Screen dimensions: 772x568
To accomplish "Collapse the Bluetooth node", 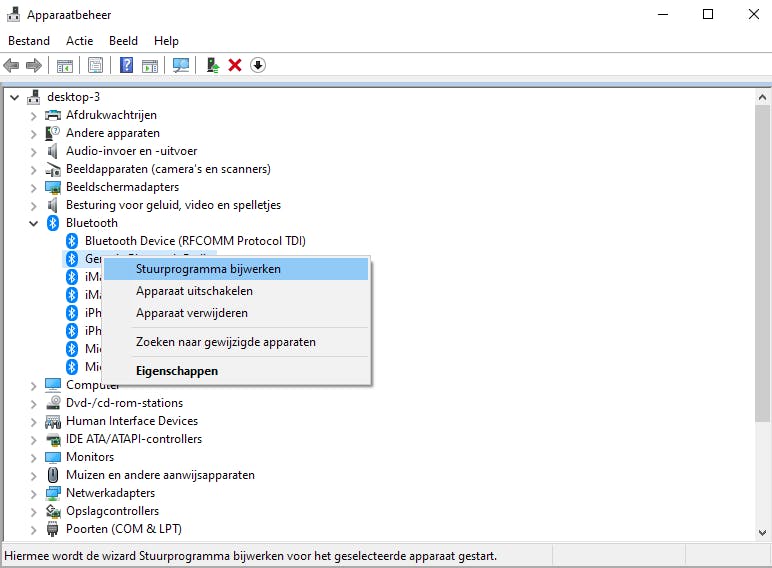I will [x=33, y=223].
